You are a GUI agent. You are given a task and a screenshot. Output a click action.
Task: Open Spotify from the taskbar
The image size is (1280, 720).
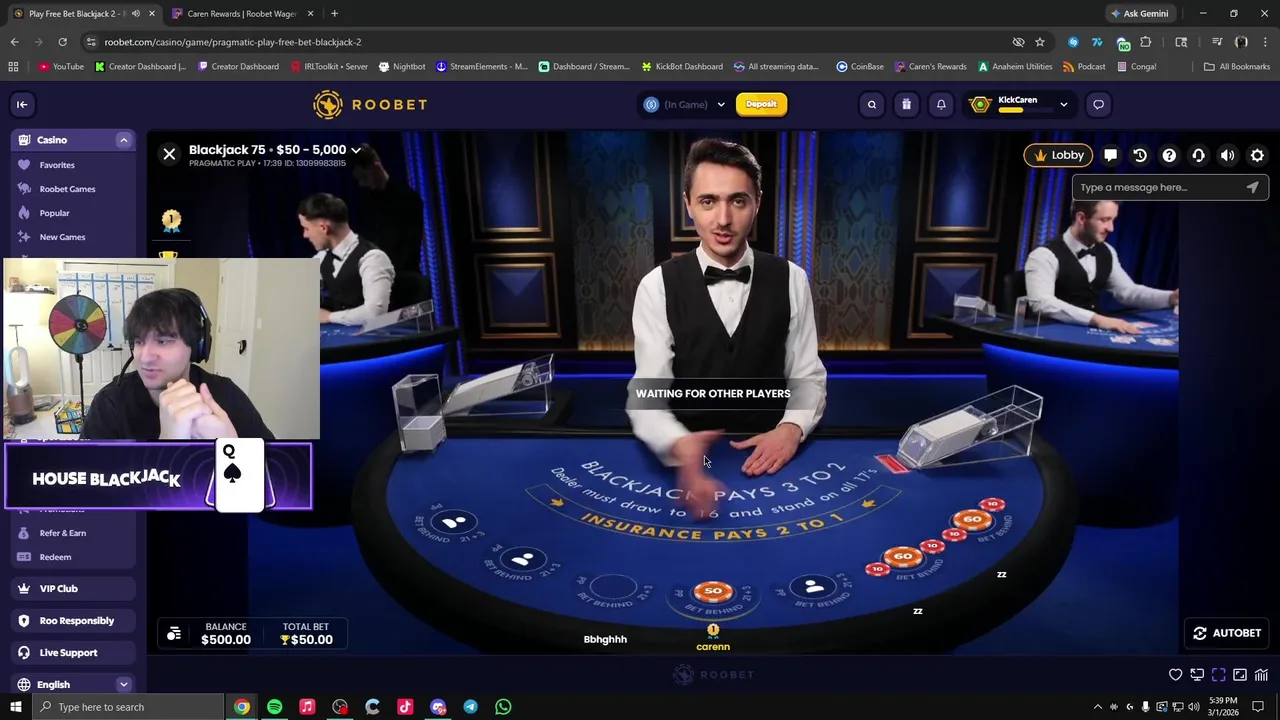[274, 707]
